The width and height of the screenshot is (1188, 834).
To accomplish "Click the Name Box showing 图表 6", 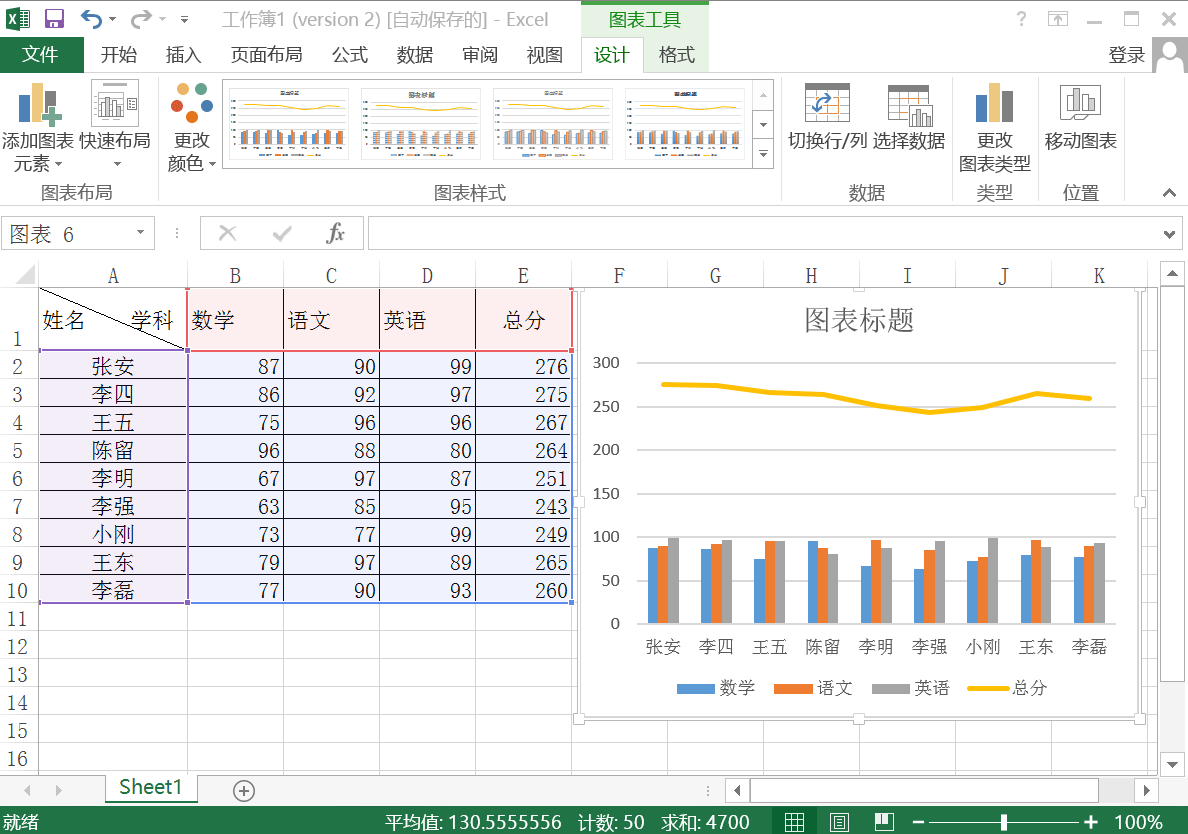I will coord(68,234).
